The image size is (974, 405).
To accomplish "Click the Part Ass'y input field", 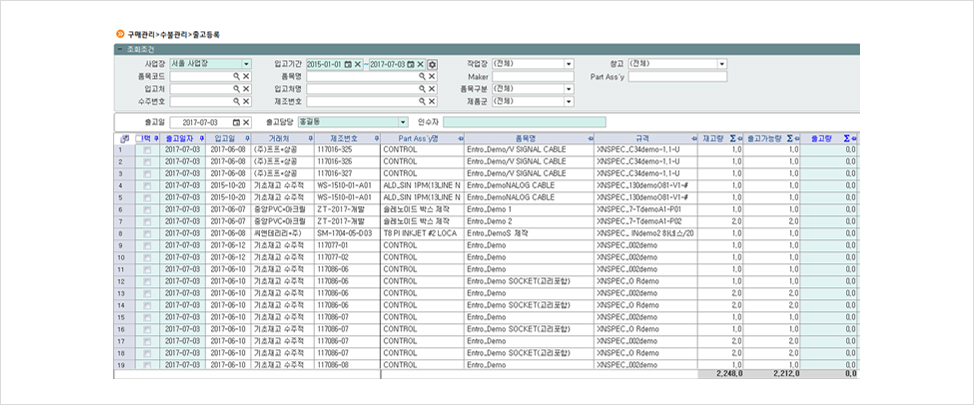I will [x=678, y=76].
